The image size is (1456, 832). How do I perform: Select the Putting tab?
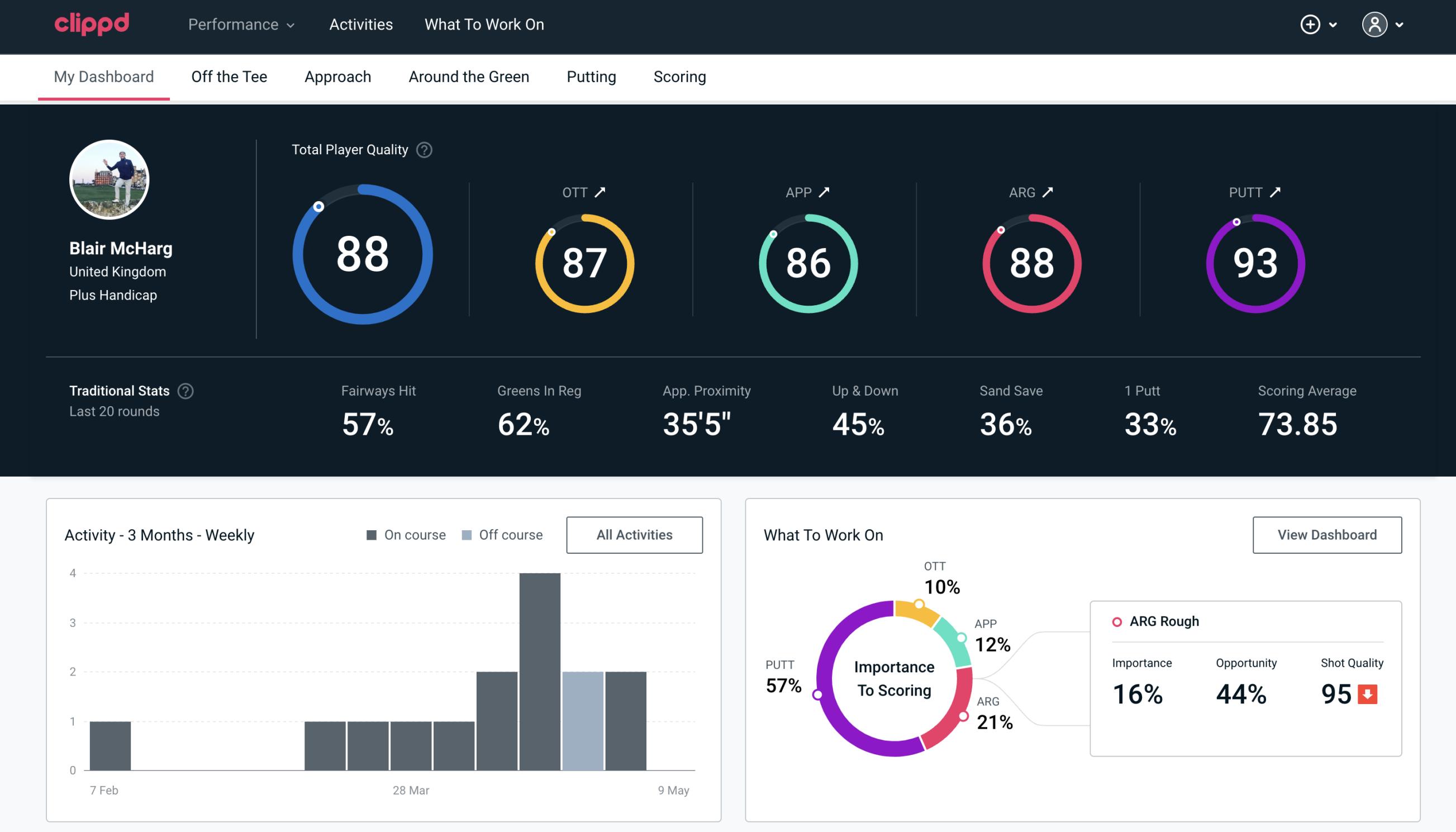pyautogui.click(x=591, y=76)
